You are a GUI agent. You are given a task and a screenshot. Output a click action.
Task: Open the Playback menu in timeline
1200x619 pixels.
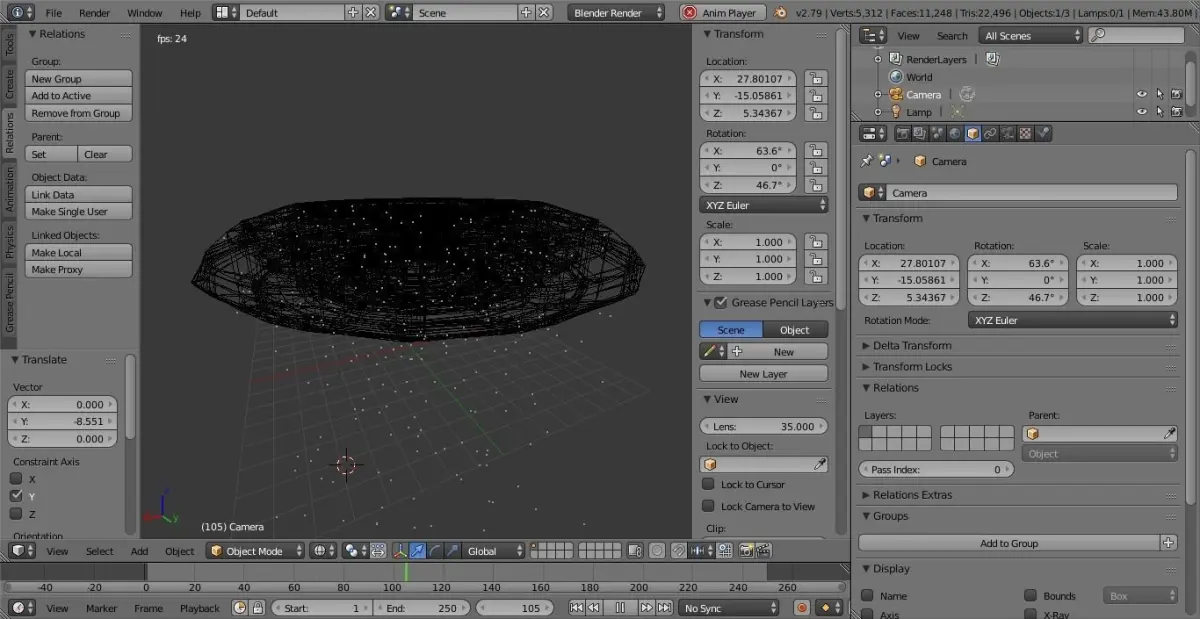200,608
